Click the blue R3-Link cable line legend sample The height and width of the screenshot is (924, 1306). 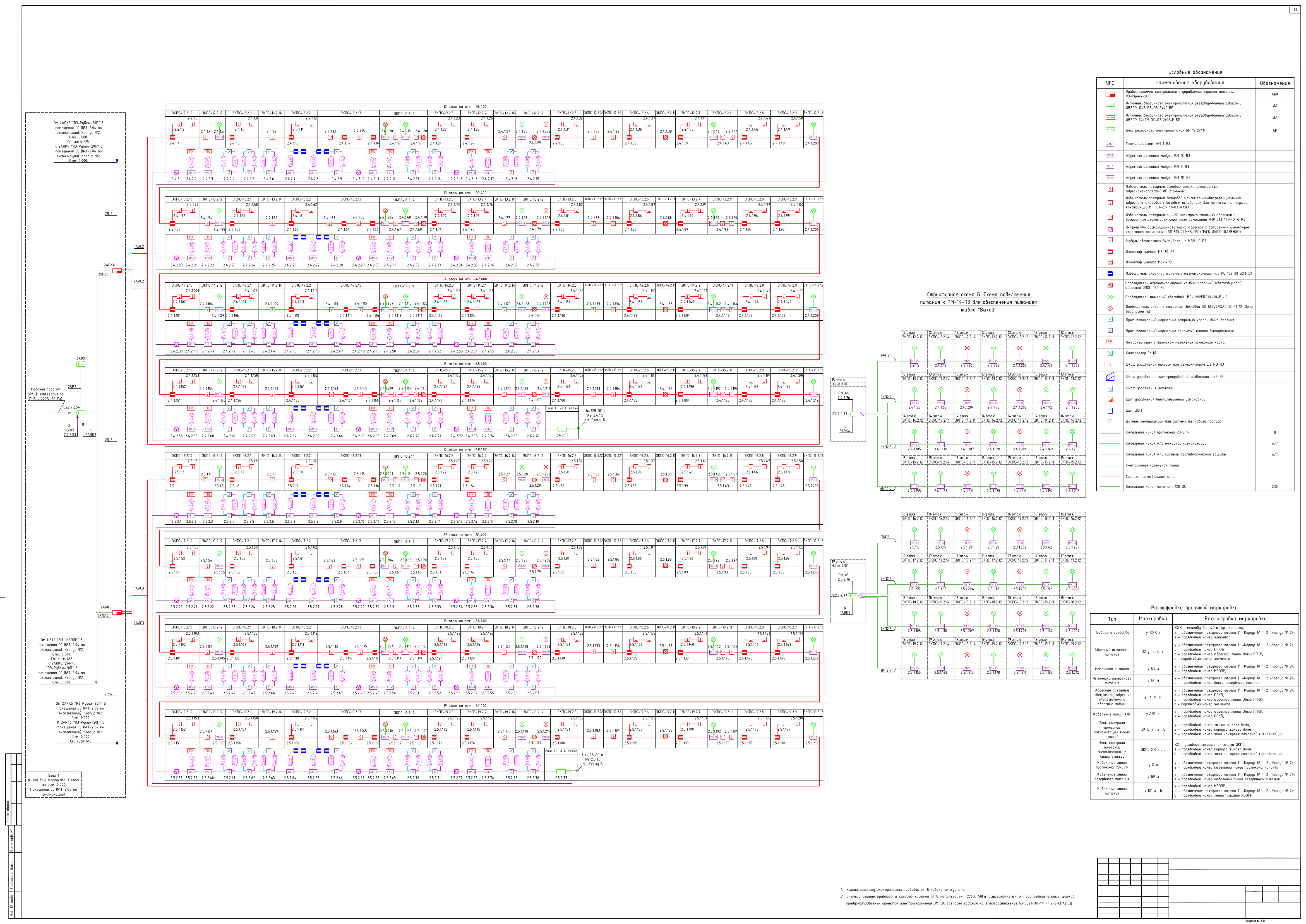(x=1110, y=433)
